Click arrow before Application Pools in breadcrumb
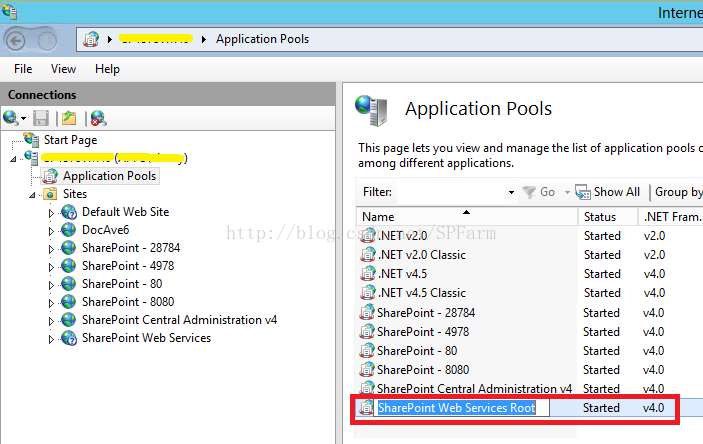This screenshot has width=703, height=444. tap(204, 39)
